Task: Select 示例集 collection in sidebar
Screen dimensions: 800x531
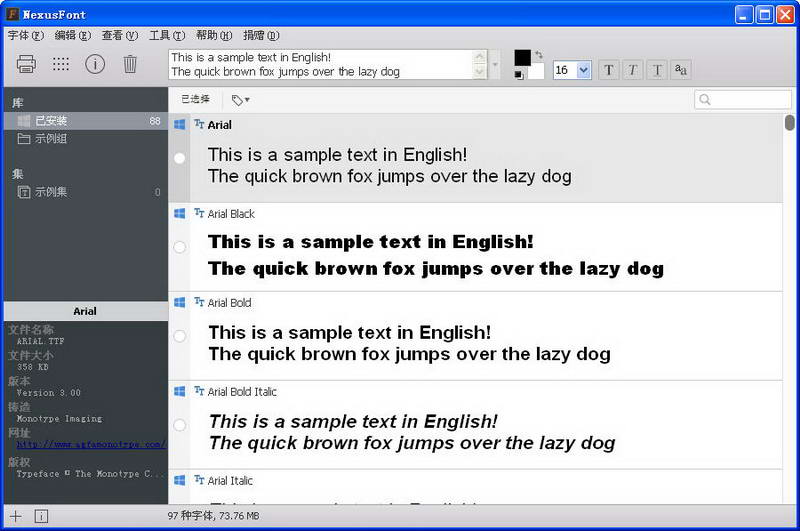Action: coord(86,192)
